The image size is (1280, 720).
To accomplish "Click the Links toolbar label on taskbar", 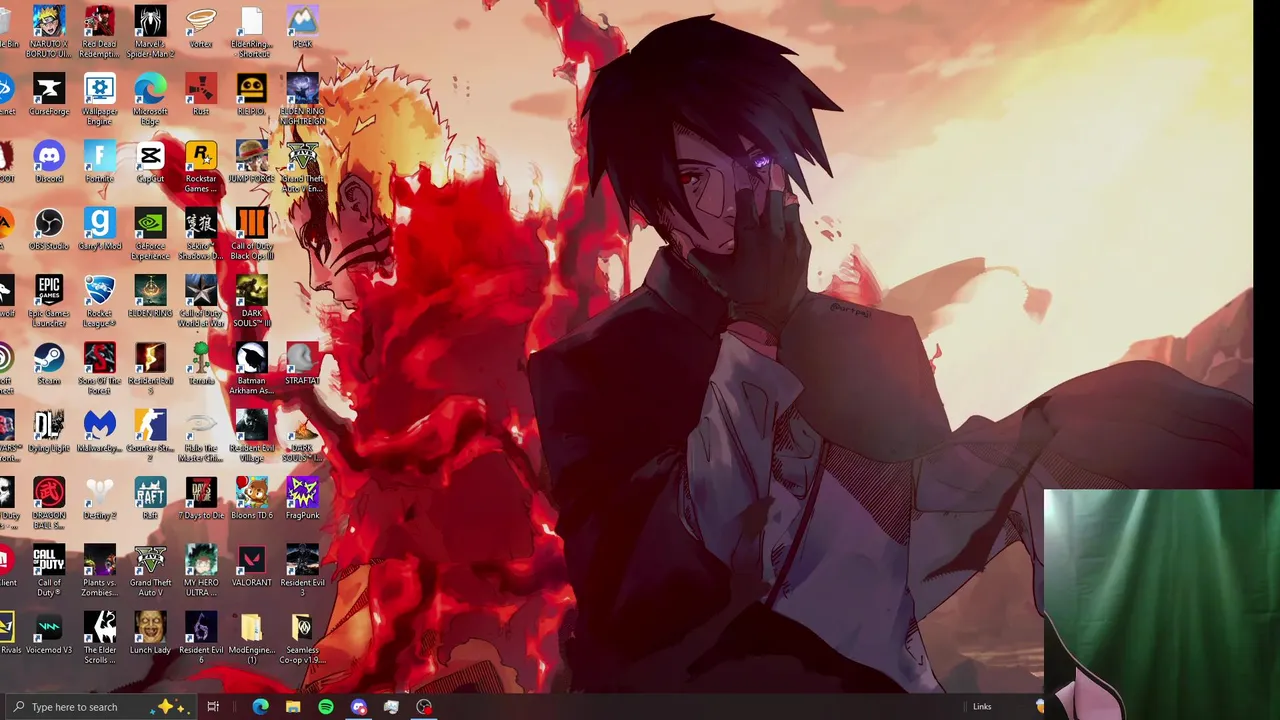I will pyautogui.click(x=982, y=707).
